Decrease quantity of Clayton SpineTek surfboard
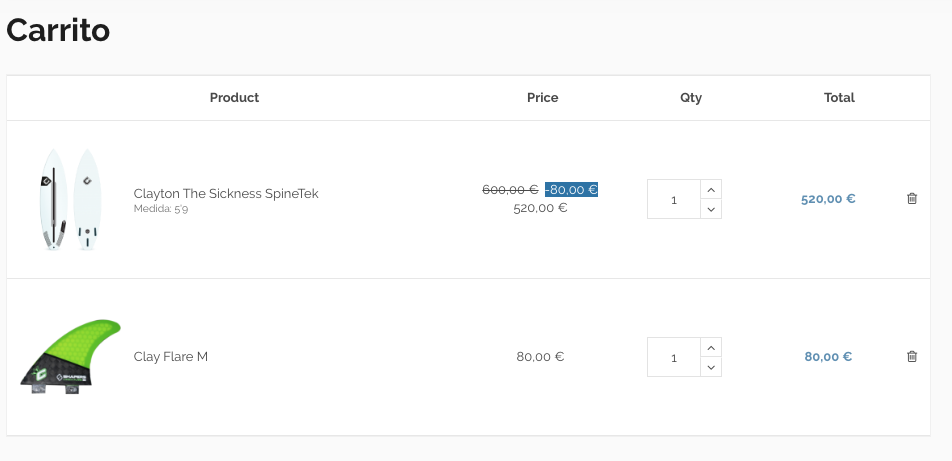Viewport: 952px width, 461px height. tap(710, 209)
